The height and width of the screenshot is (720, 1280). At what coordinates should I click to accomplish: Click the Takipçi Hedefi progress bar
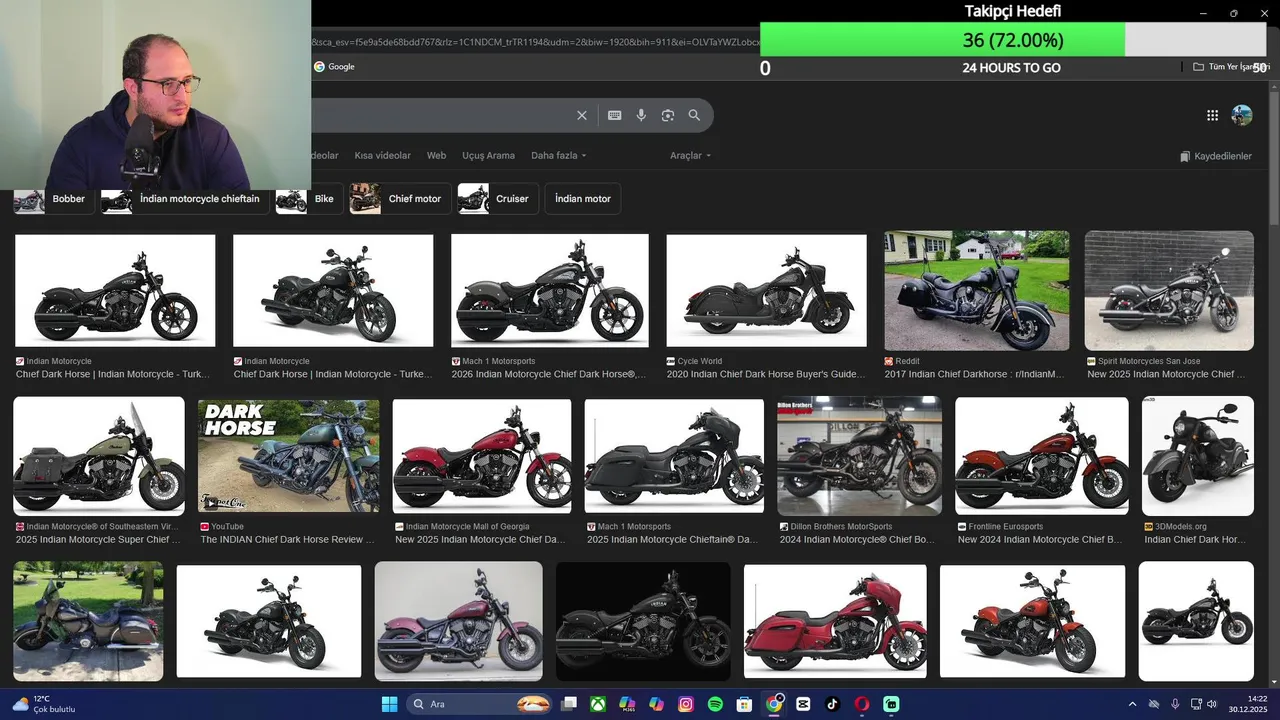[1013, 40]
